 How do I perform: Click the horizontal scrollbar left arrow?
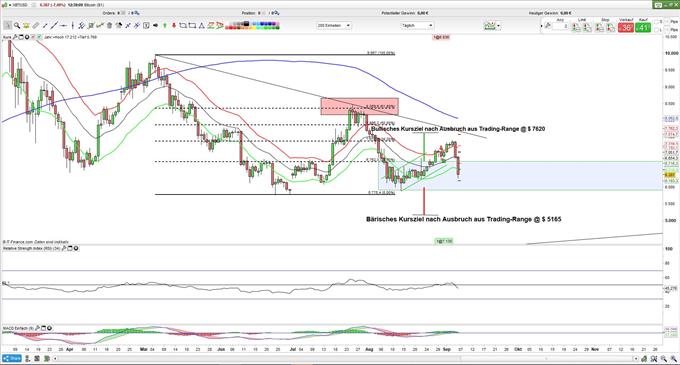(x=56, y=359)
